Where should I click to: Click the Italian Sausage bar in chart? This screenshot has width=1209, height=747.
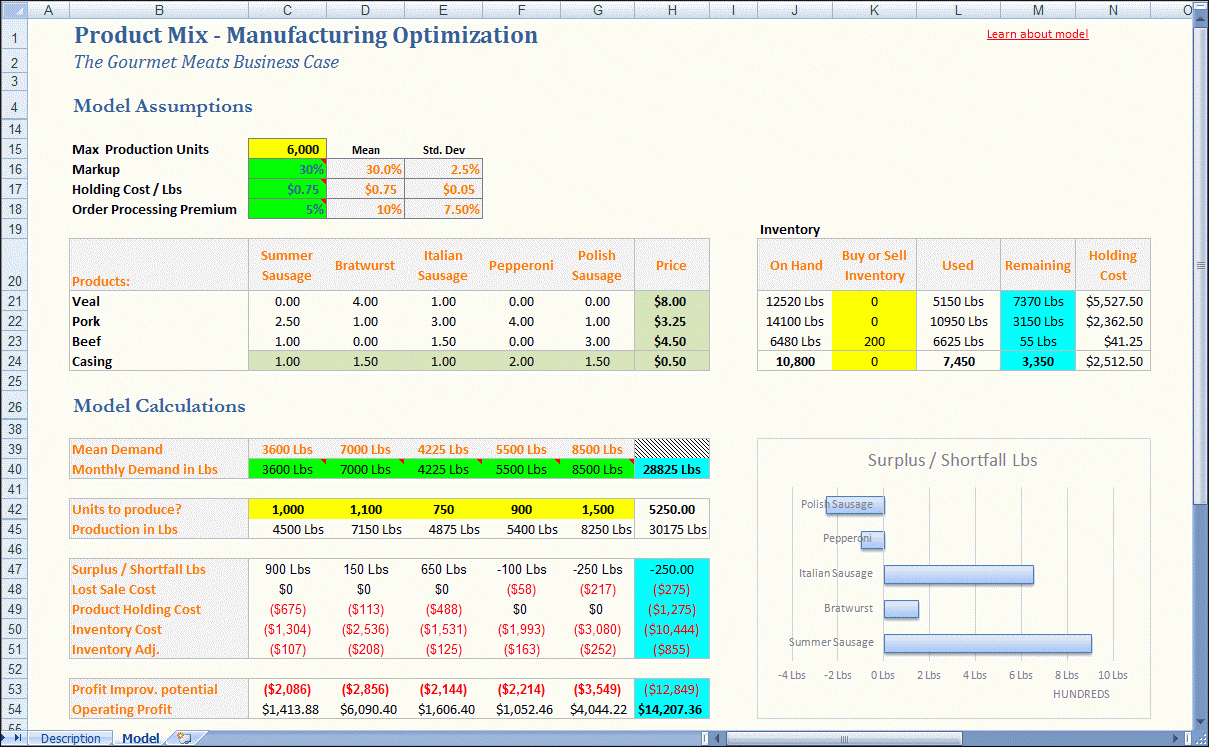coord(957,574)
